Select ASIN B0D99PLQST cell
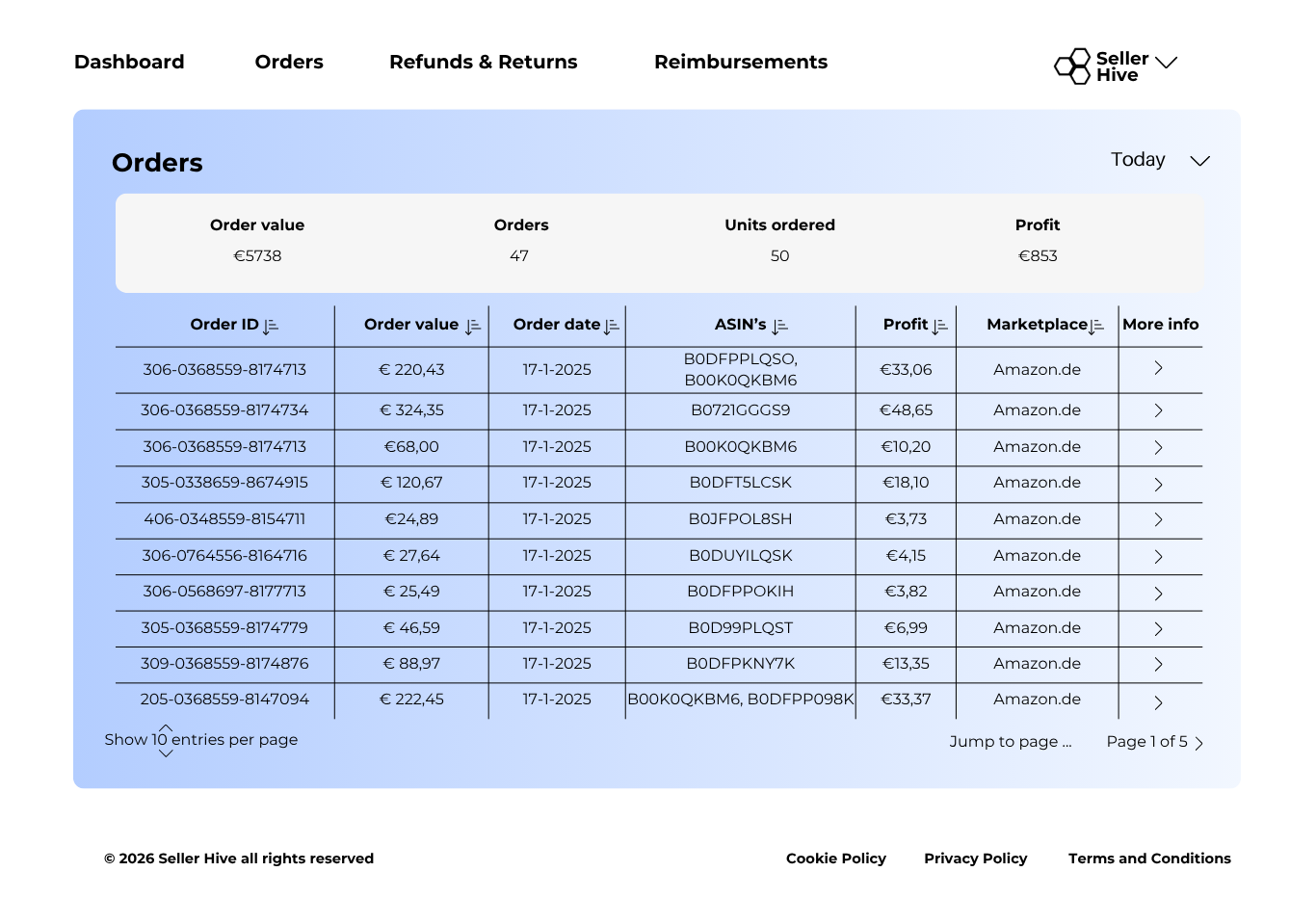 coord(740,628)
